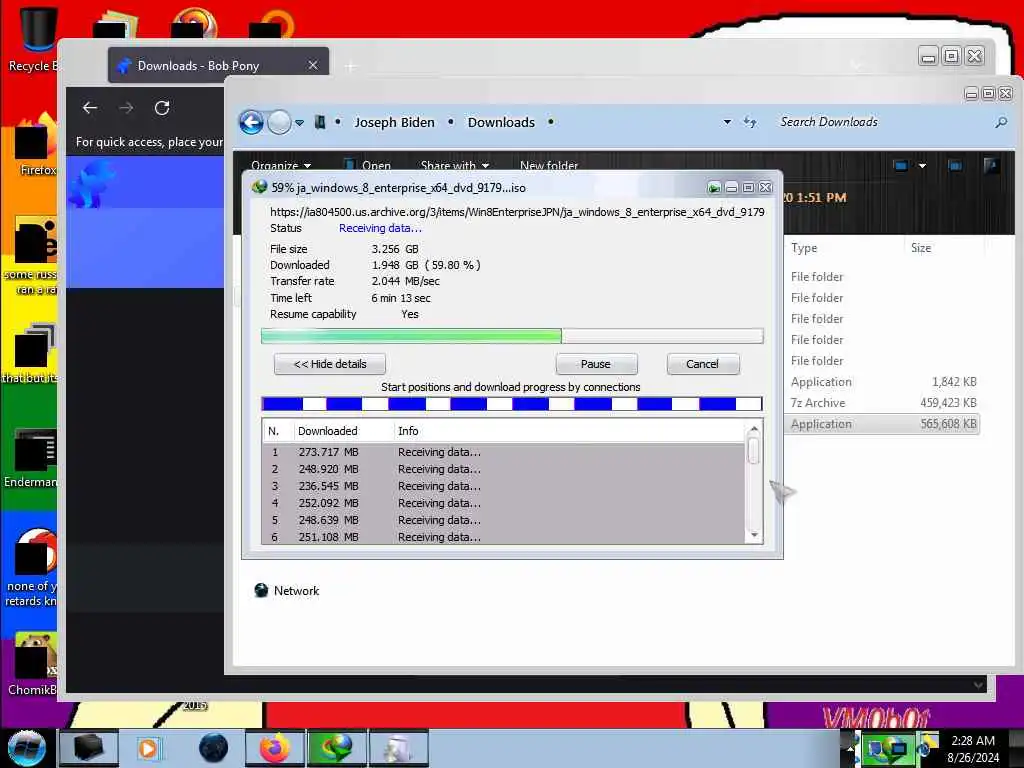
Task: Click the Size column header
Action: coord(921,248)
